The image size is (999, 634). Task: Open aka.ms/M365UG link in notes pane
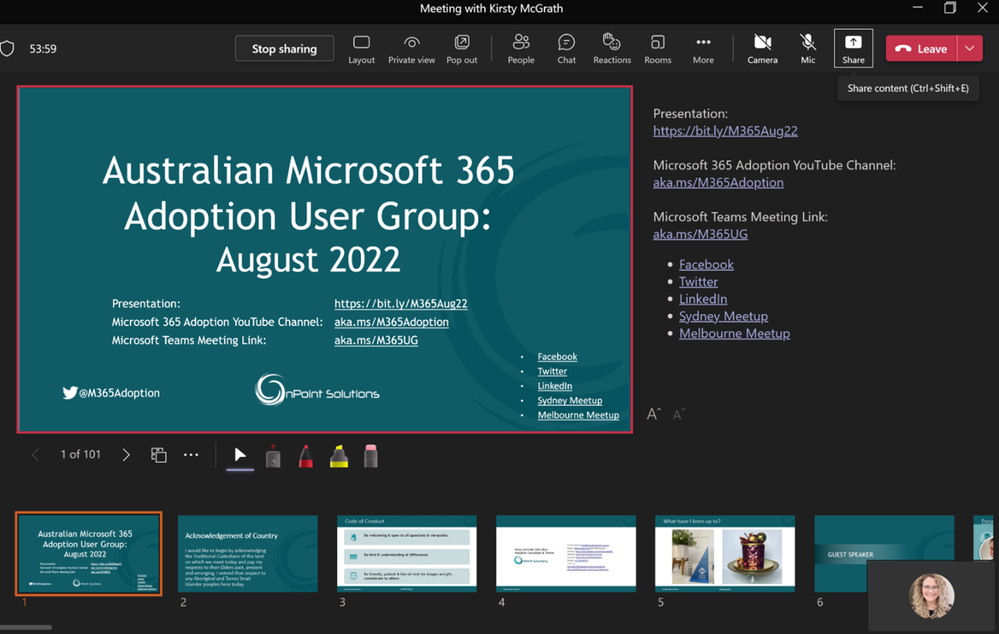click(x=700, y=234)
